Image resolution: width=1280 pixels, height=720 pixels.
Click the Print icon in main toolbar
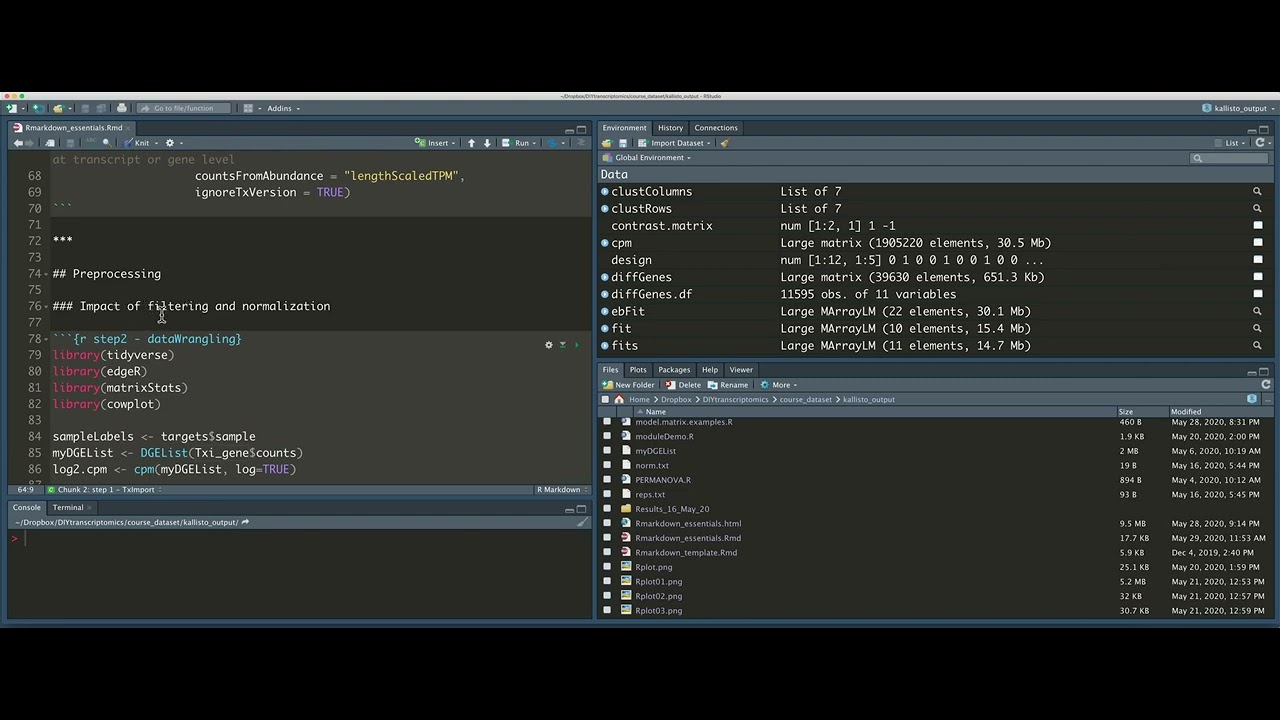coord(122,108)
